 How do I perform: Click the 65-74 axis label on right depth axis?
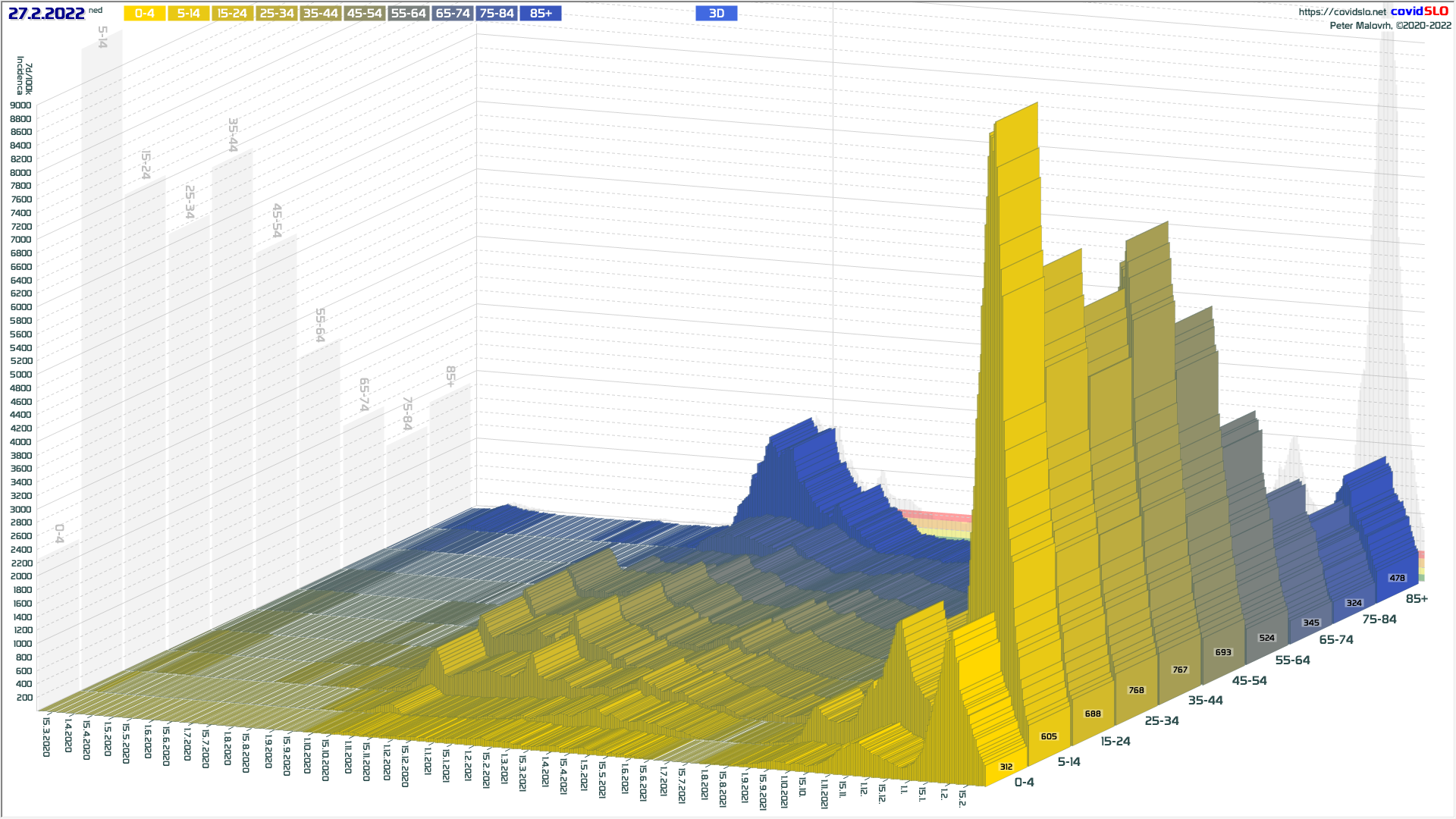point(1335,639)
